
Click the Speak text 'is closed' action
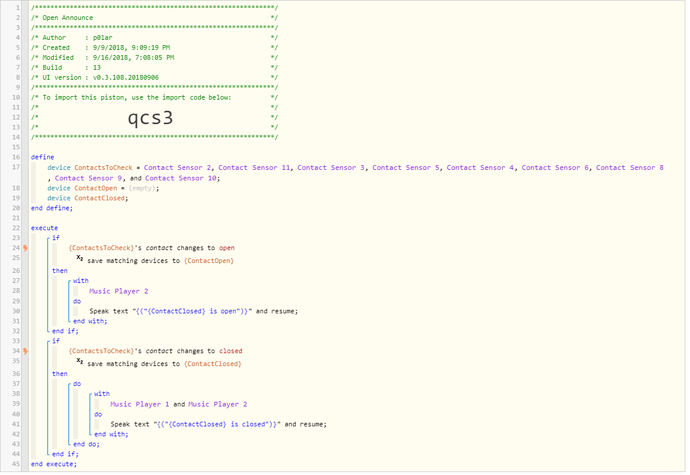[x=218, y=424]
